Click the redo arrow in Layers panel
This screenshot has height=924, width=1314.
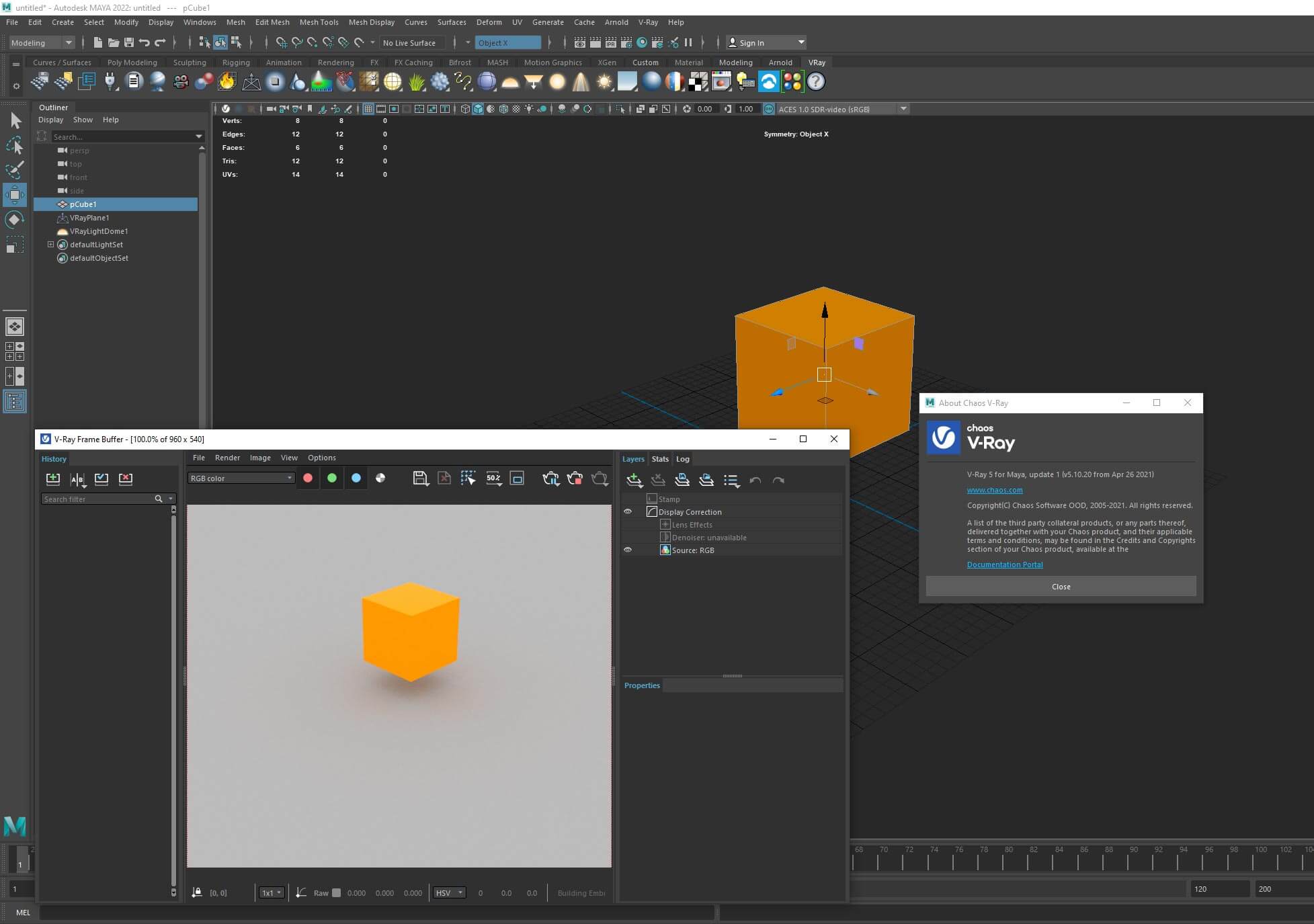click(778, 480)
